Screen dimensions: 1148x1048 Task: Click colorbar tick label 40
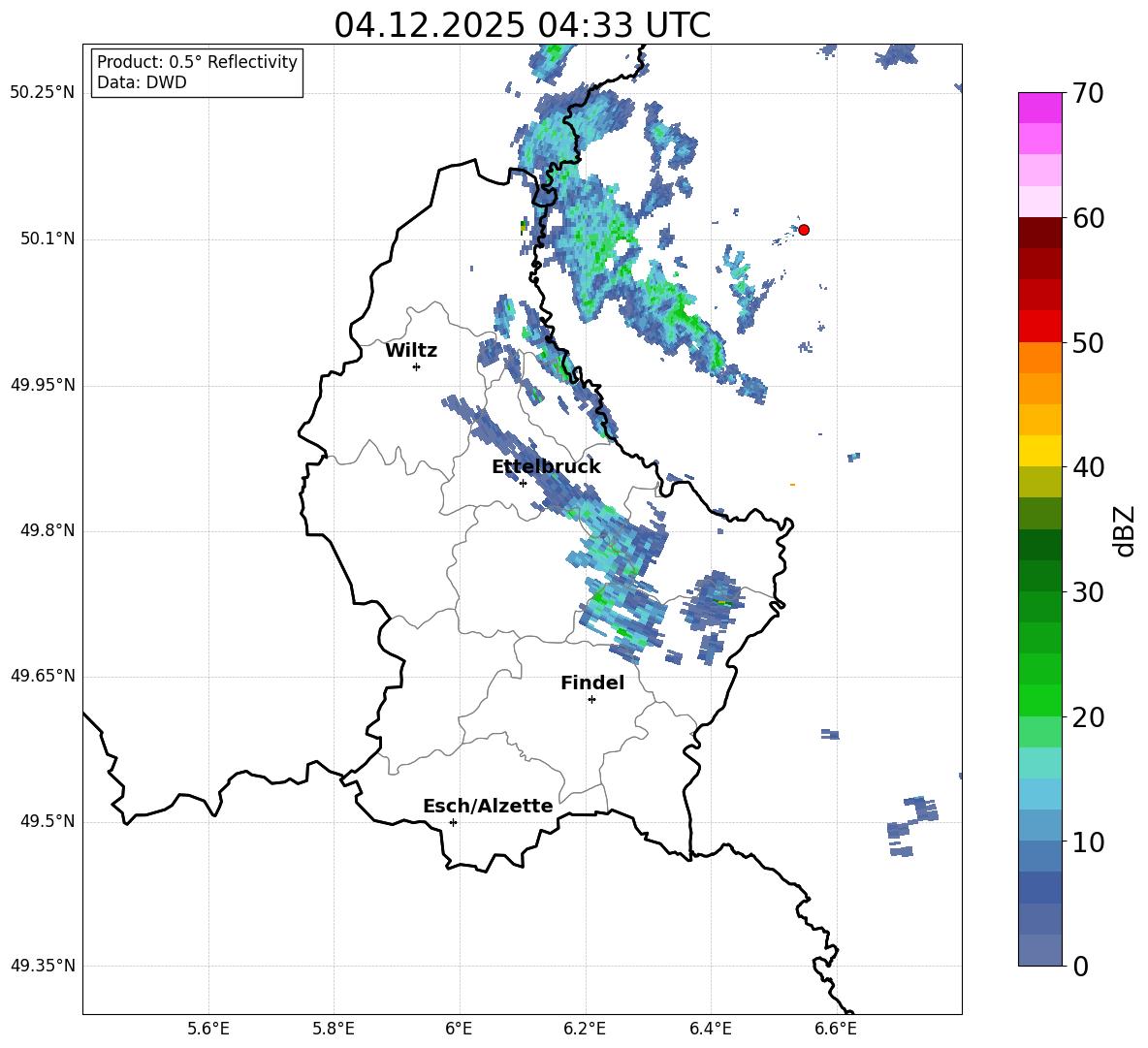pyautogui.click(x=1088, y=467)
